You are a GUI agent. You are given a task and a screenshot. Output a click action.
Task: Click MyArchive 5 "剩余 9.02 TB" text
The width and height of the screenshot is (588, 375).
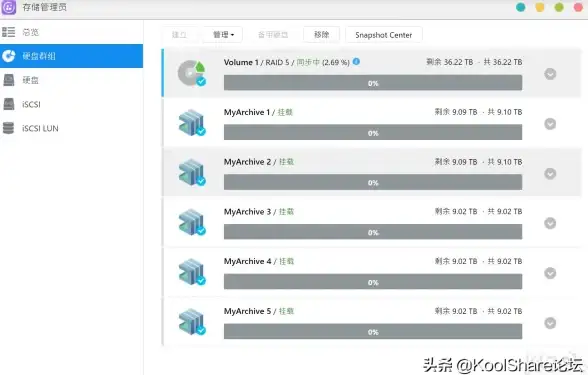(456, 311)
